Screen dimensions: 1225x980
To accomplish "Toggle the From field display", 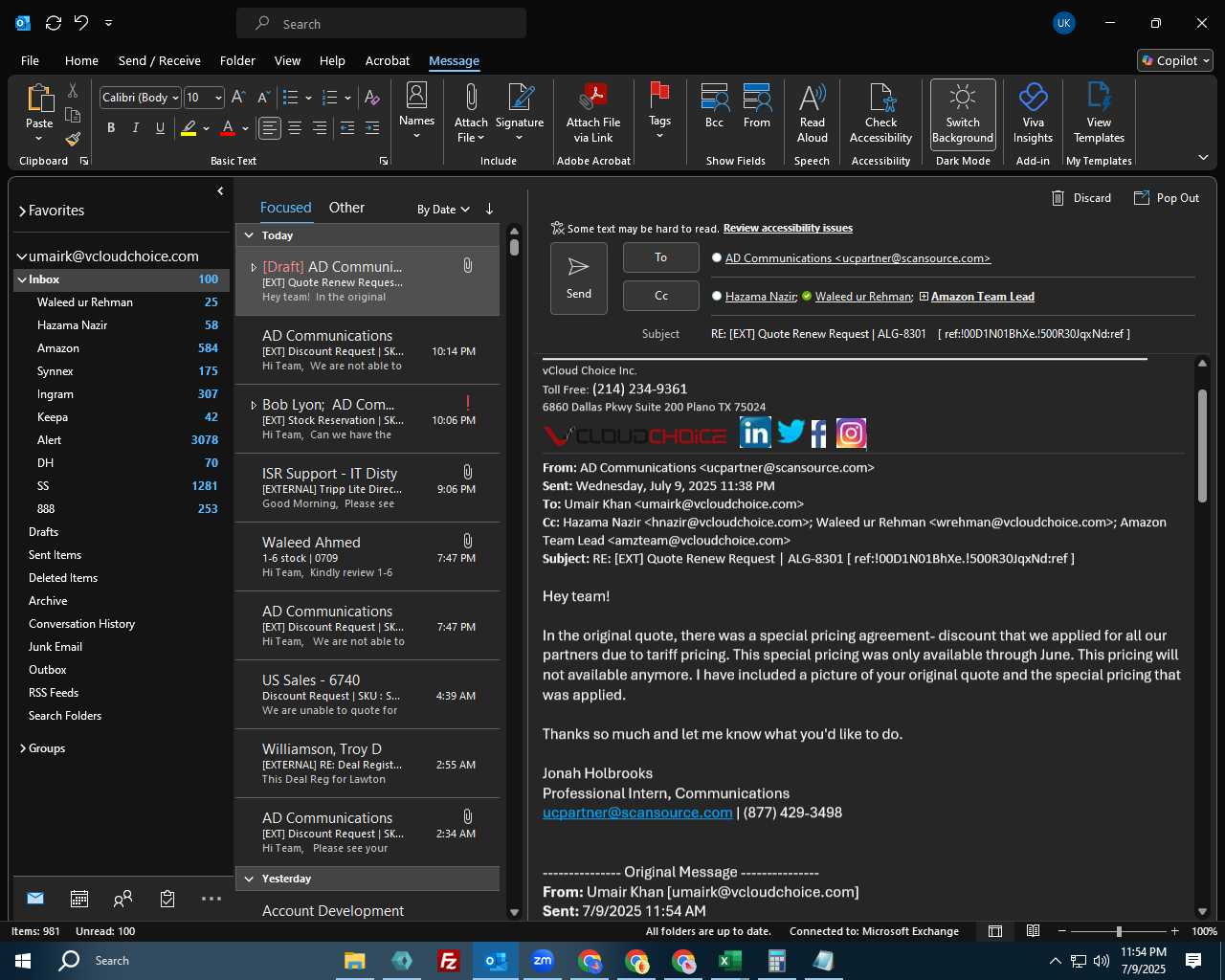I will click(756, 105).
